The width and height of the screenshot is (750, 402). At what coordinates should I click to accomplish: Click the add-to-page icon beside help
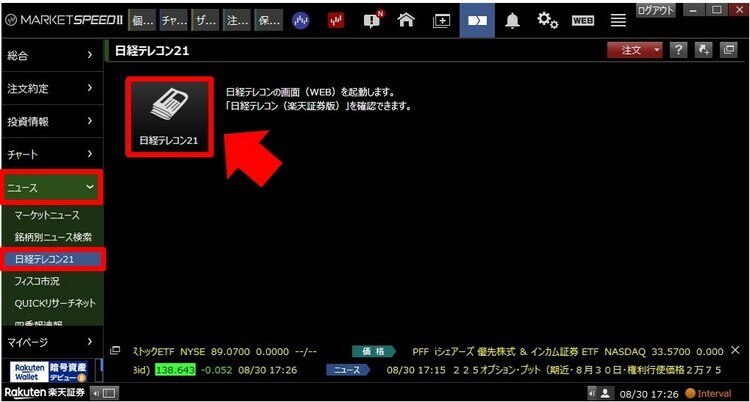tap(704, 50)
